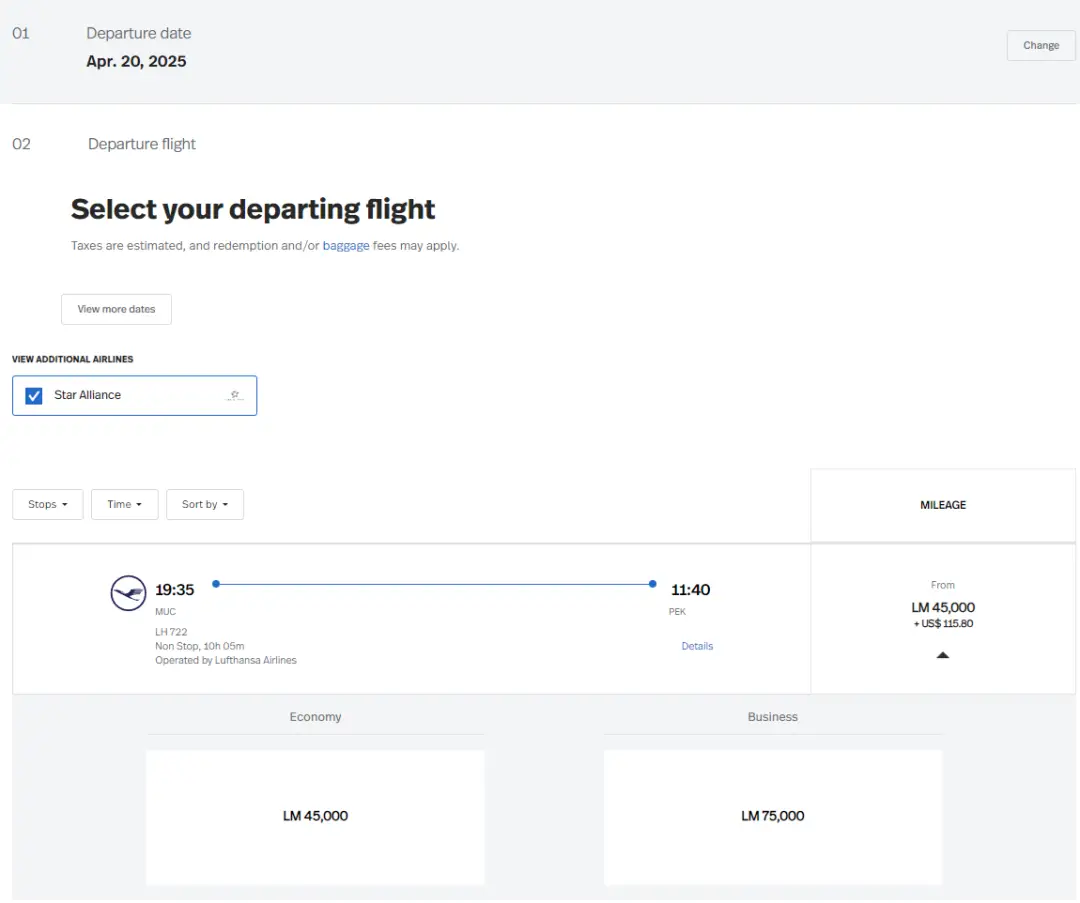
Task: Select the Economy cabin heading
Action: pos(315,717)
